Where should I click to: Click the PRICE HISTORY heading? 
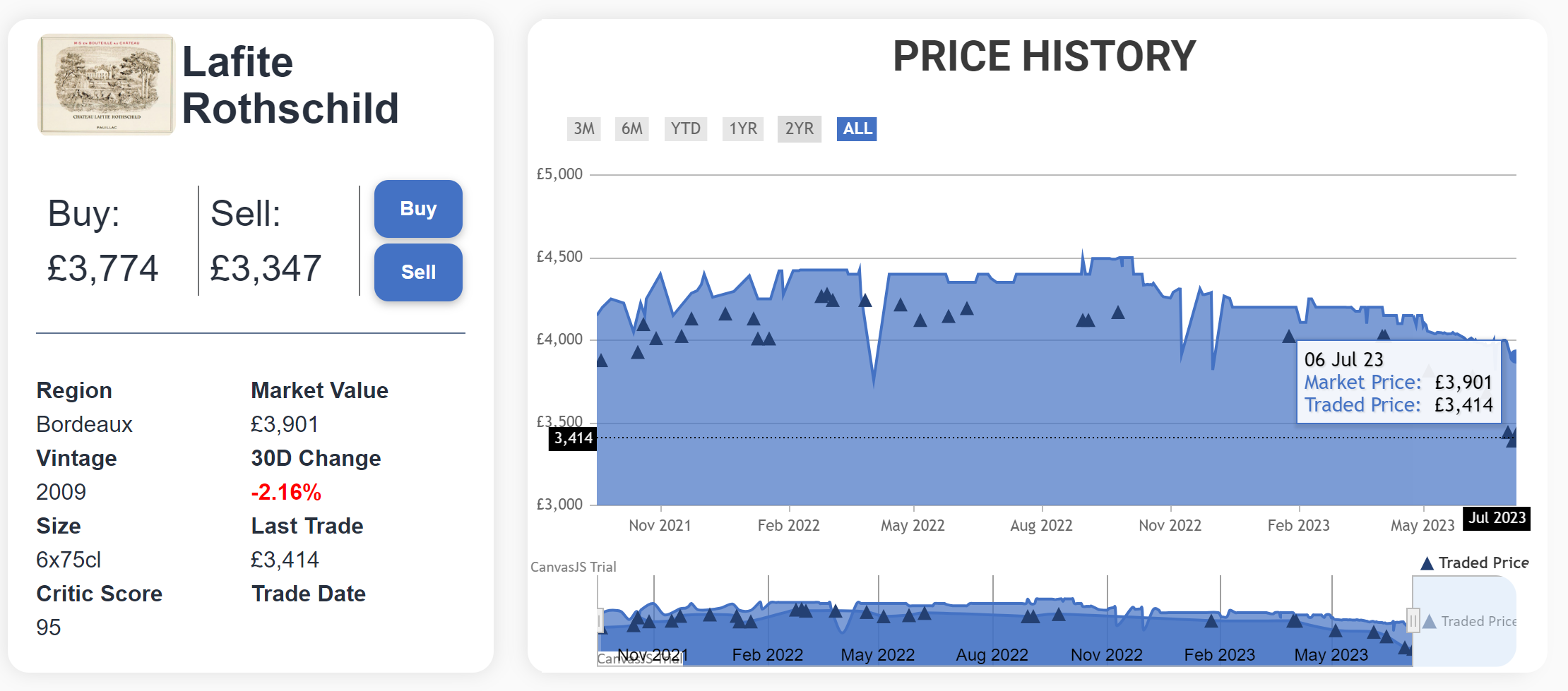[x=1044, y=56]
